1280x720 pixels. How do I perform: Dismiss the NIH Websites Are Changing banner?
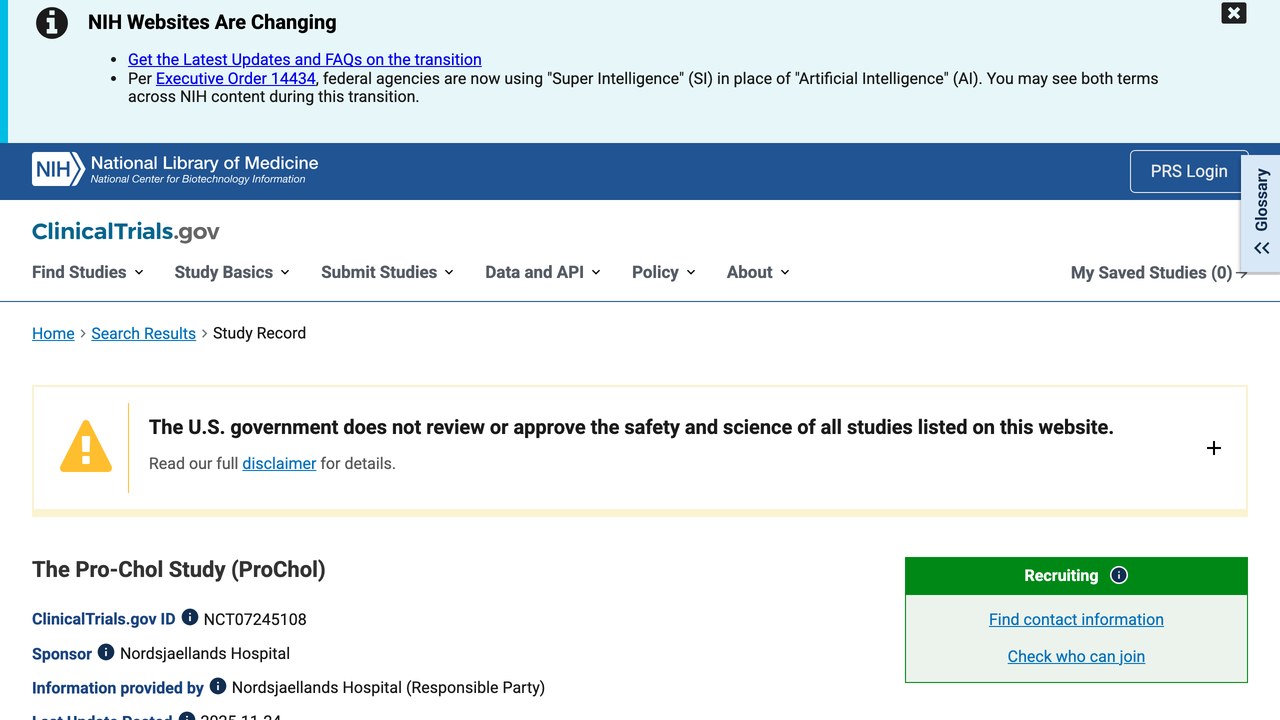click(1233, 13)
